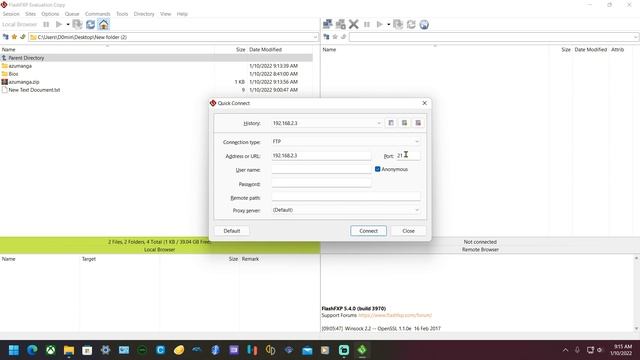Image resolution: width=640 pixels, height=360 pixels.
Task: Click the Remote path field
Action: pyautogui.click(x=346, y=197)
